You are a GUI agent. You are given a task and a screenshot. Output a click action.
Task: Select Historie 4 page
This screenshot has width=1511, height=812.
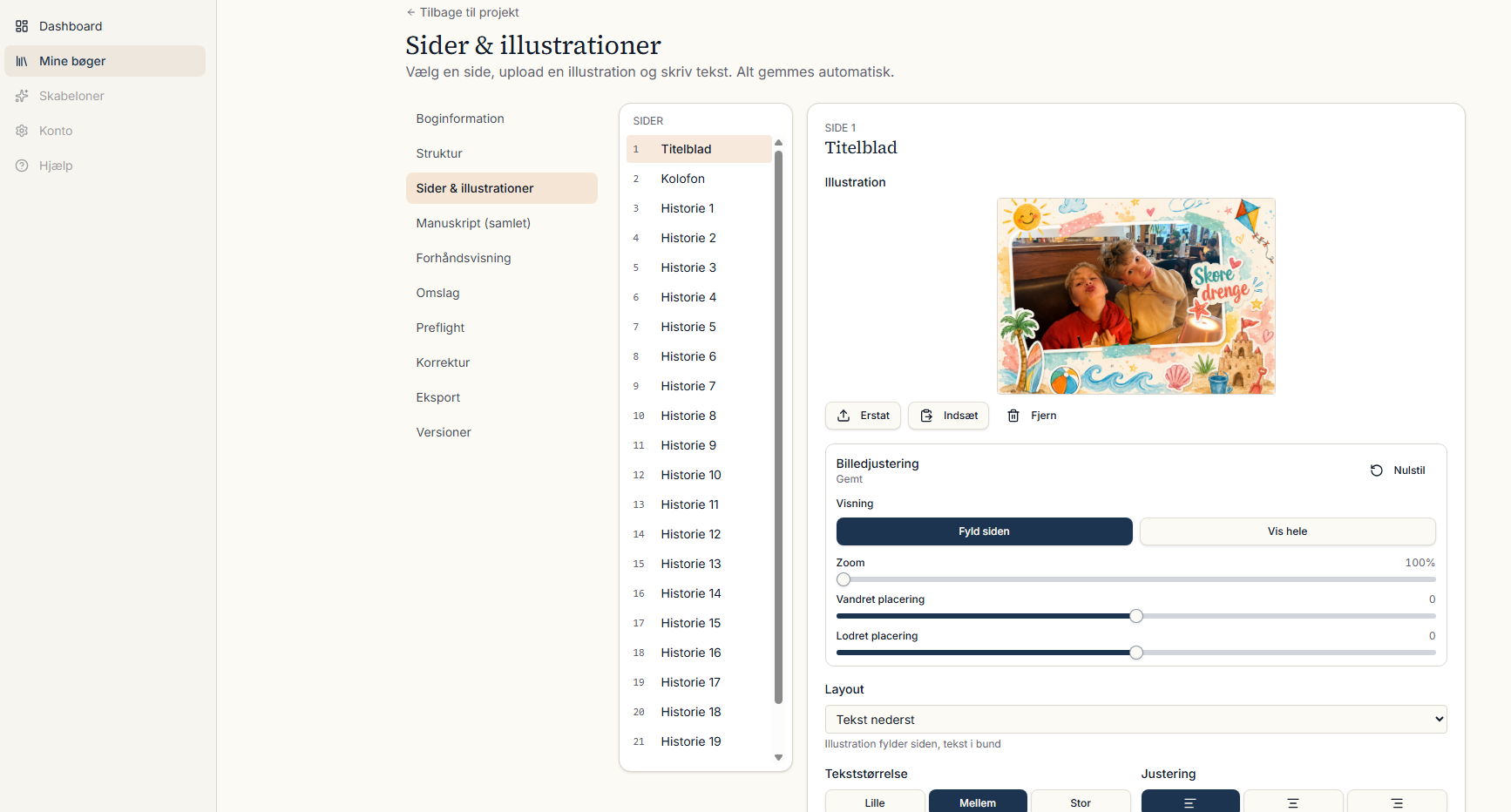[x=699, y=297]
